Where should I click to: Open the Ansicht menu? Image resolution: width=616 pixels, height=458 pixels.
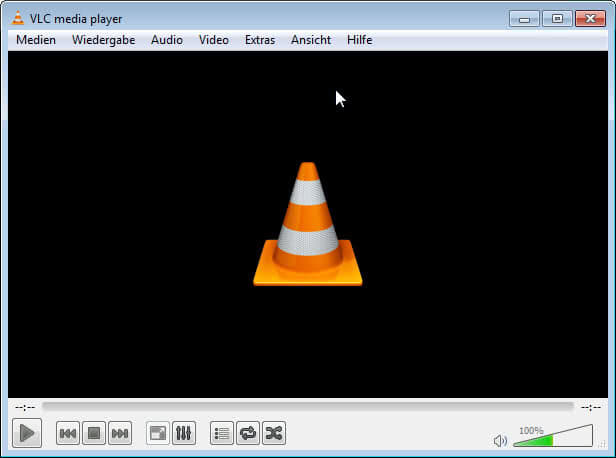(x=311, y=40)
